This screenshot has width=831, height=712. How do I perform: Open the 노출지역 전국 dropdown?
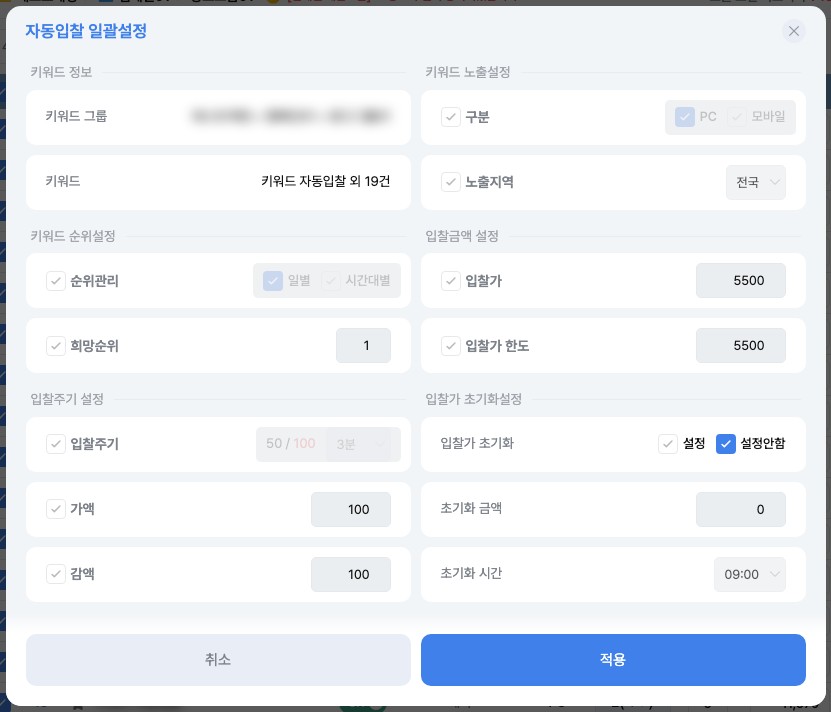(755, 182)
